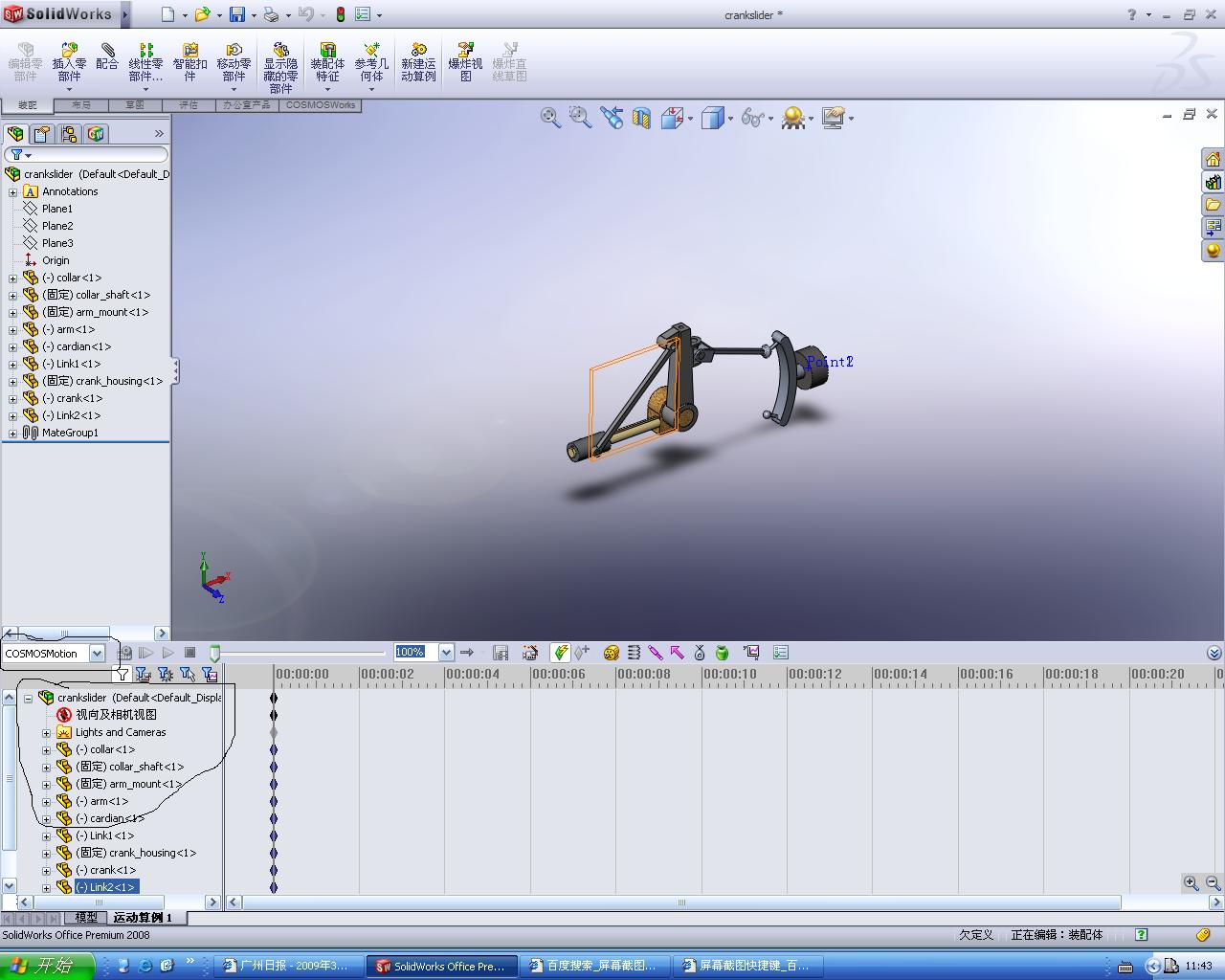Open the Options checklist icon in title bar

click(363, 14)
